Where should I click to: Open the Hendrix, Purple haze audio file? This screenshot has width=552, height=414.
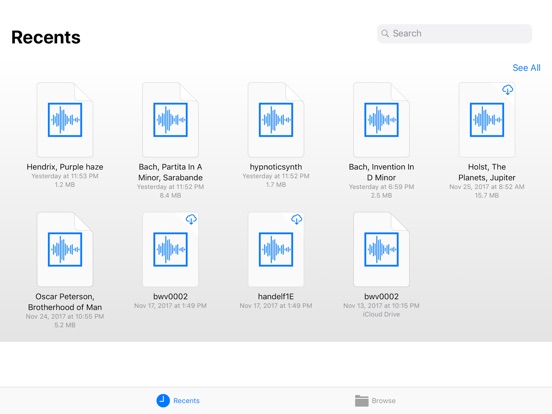point(65,120)
